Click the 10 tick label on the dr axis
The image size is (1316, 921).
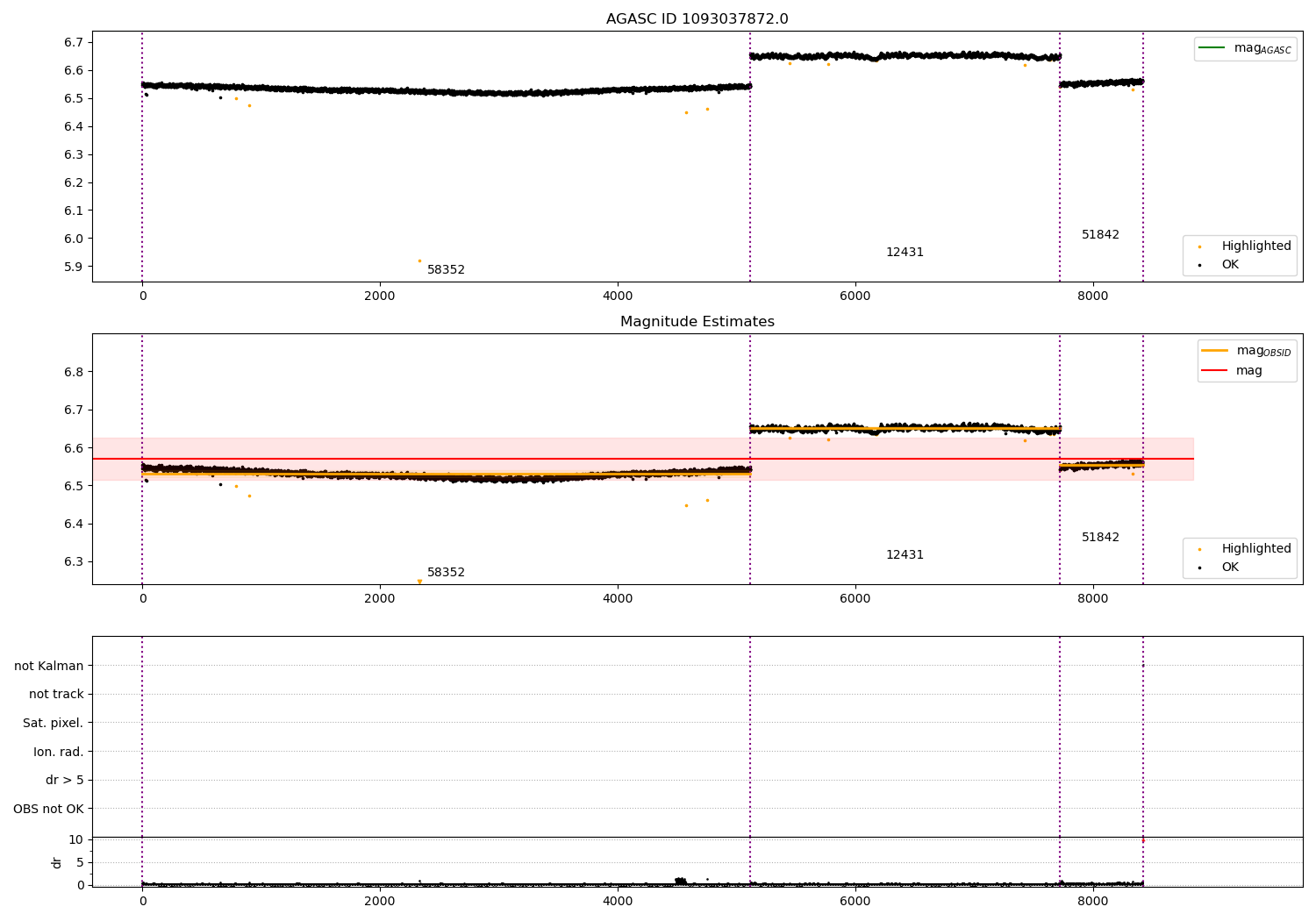pos(76,840)
